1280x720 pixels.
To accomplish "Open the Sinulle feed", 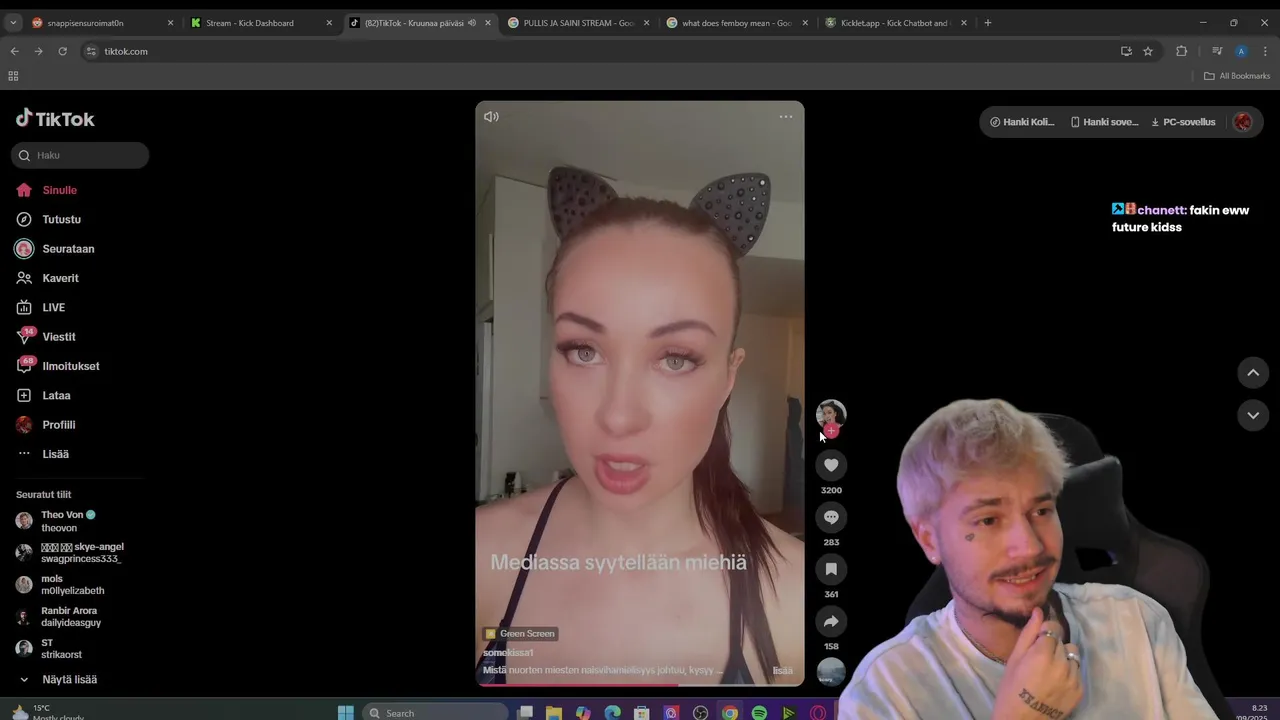I will click(x=59, y=190).
